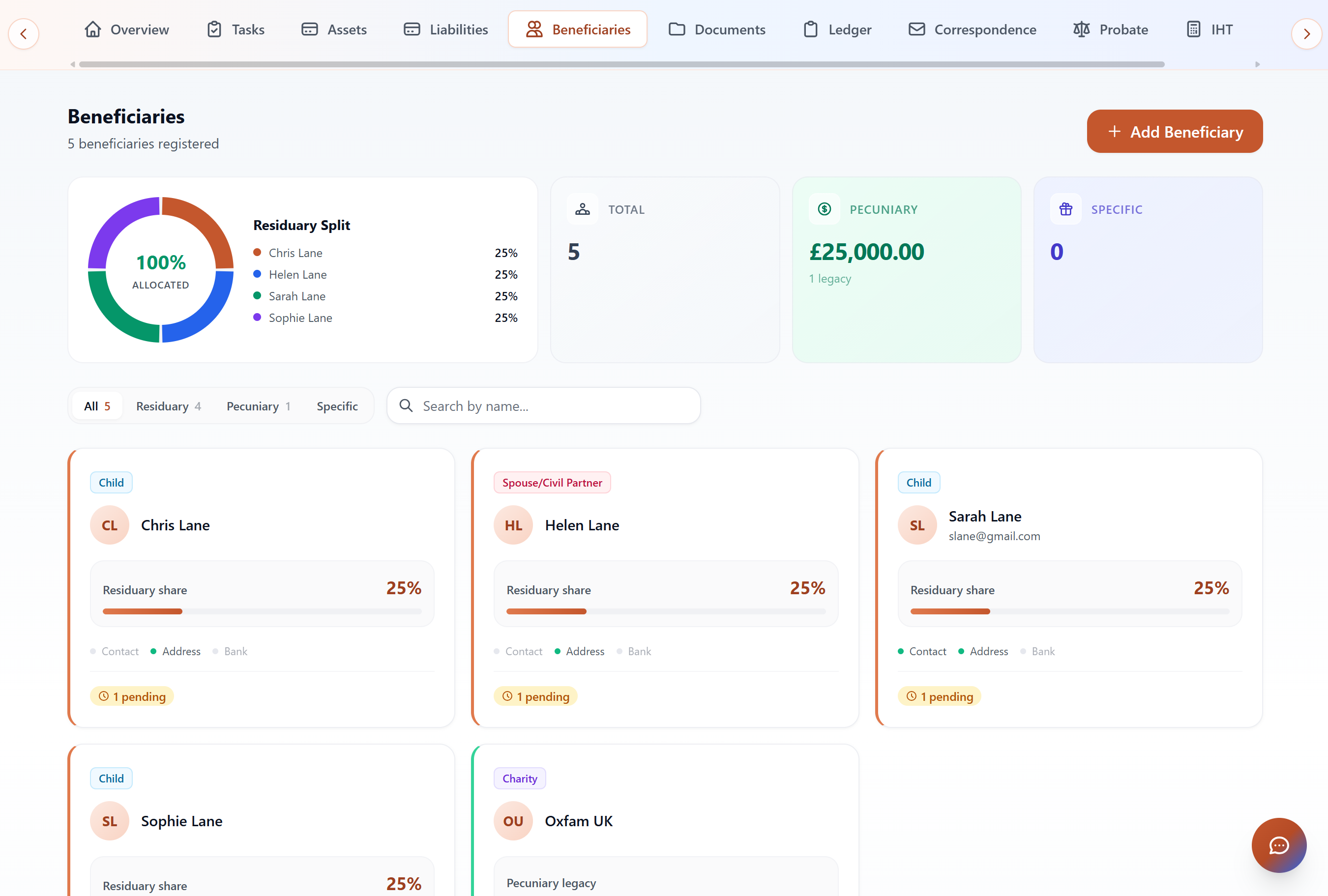Click the Correspondence envelope icon
Viewport: 1328px width, 896px height.
[916, 29]
